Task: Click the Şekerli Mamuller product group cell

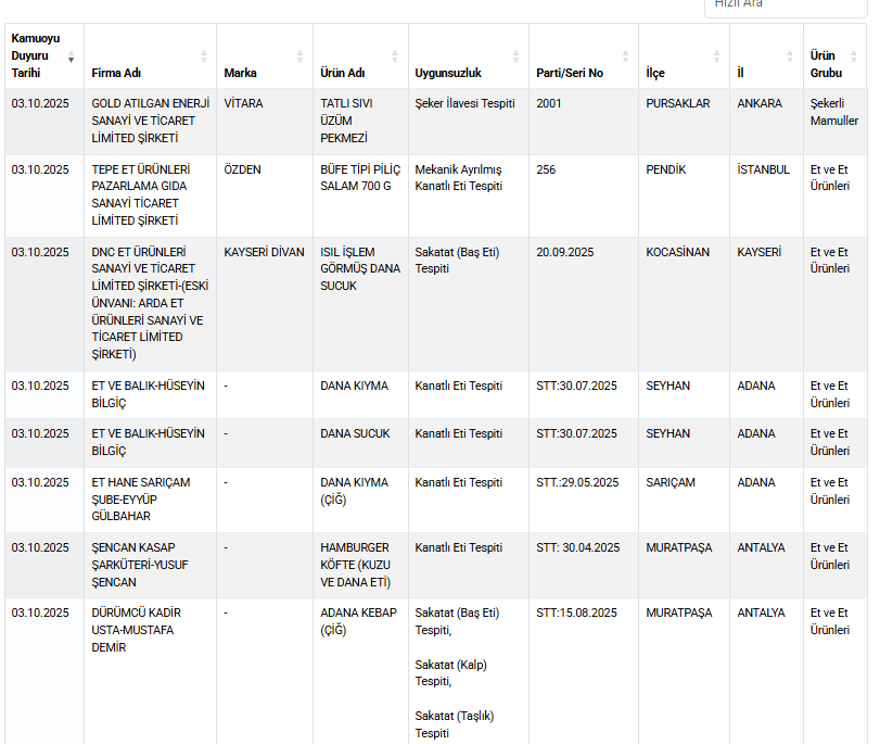Action: pos(832,112)
